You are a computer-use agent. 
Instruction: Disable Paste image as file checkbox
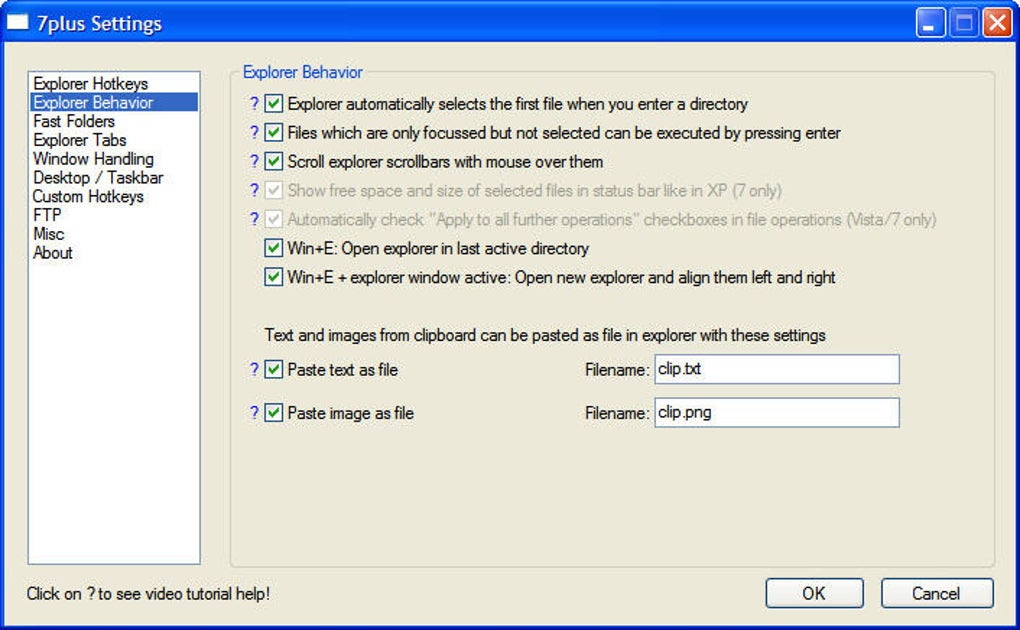click(x=274, y=413)
